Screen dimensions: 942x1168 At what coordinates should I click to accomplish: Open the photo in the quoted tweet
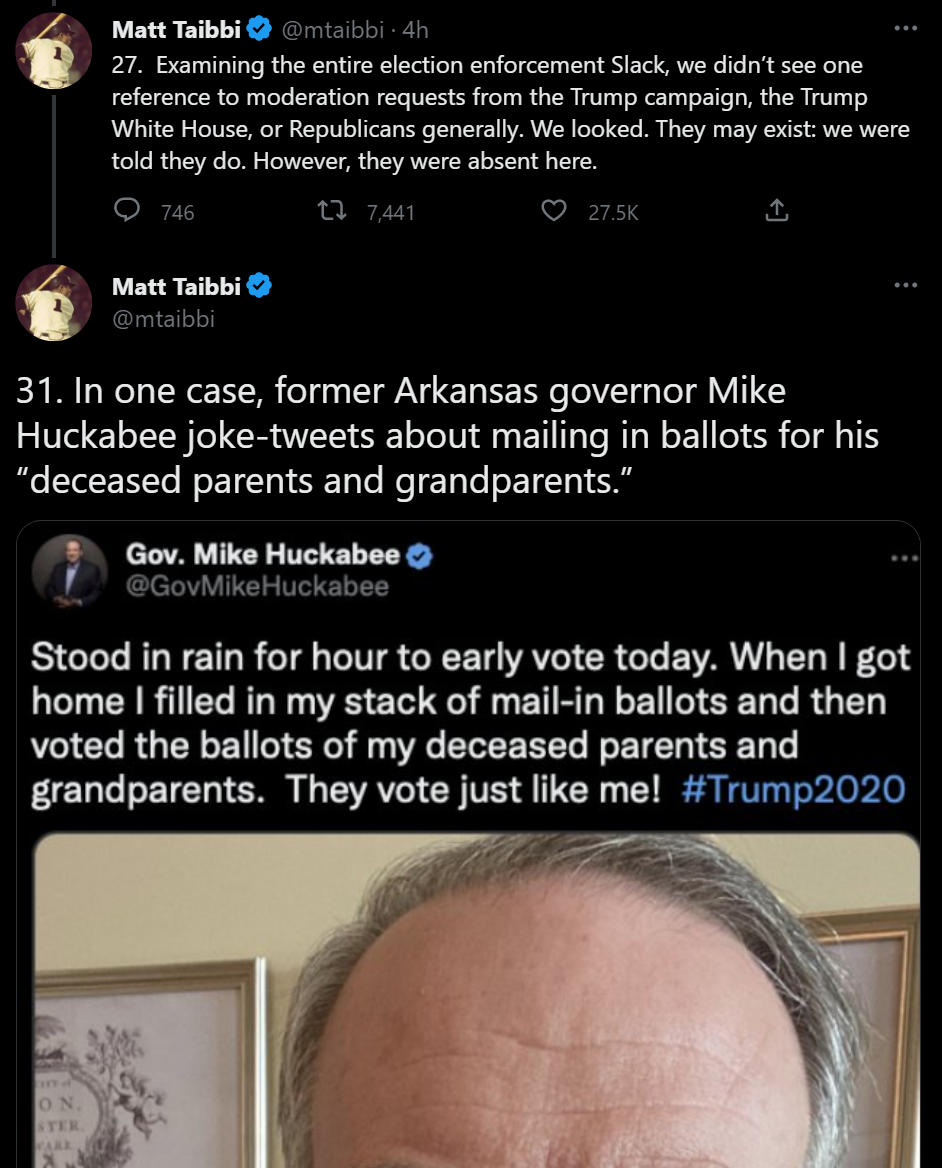click(477, 1000)
